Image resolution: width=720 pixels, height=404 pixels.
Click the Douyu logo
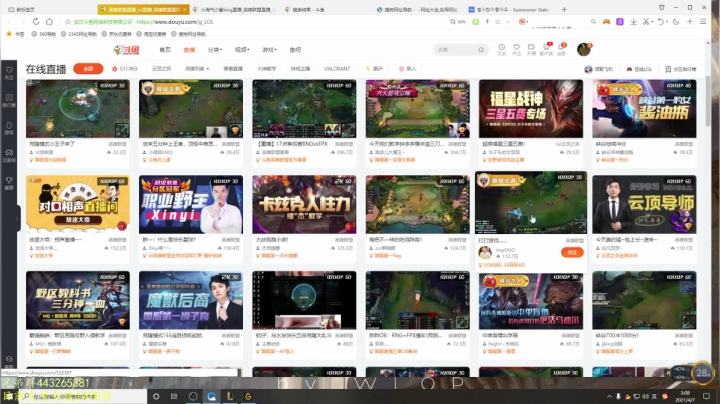click(127, 50)
